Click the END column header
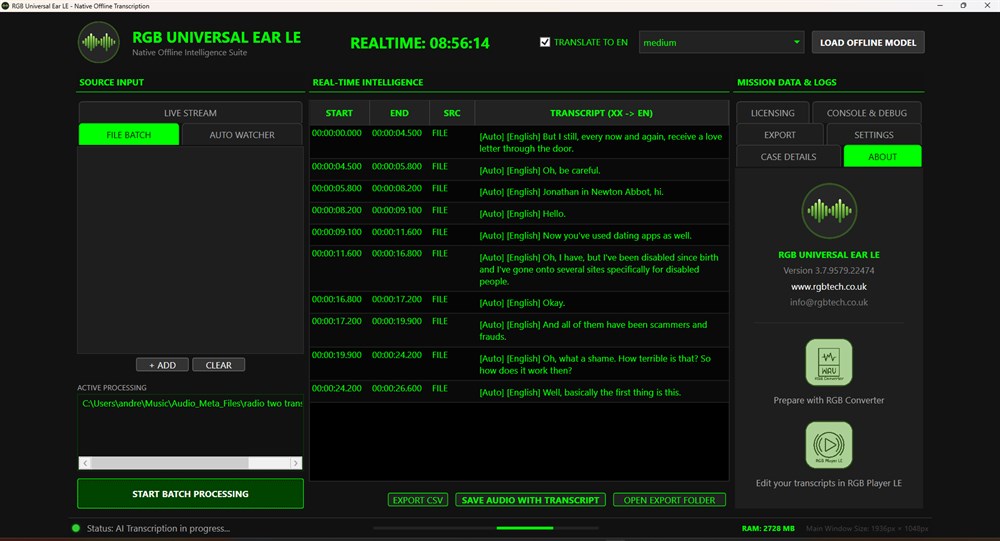The image size is (1000, 541). [399, 113]
